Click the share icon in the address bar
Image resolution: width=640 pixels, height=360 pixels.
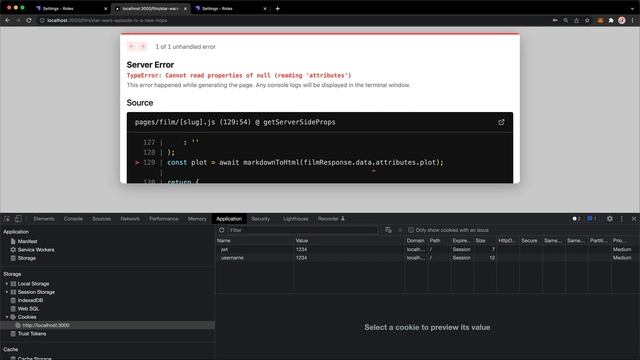[x=576, y=20]
